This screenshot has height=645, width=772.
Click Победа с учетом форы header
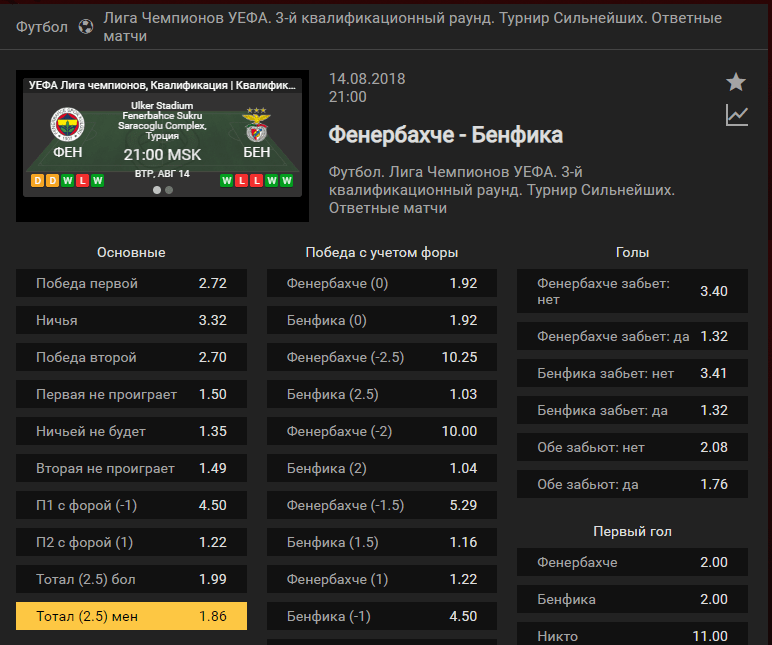click(x=382, y=252)
